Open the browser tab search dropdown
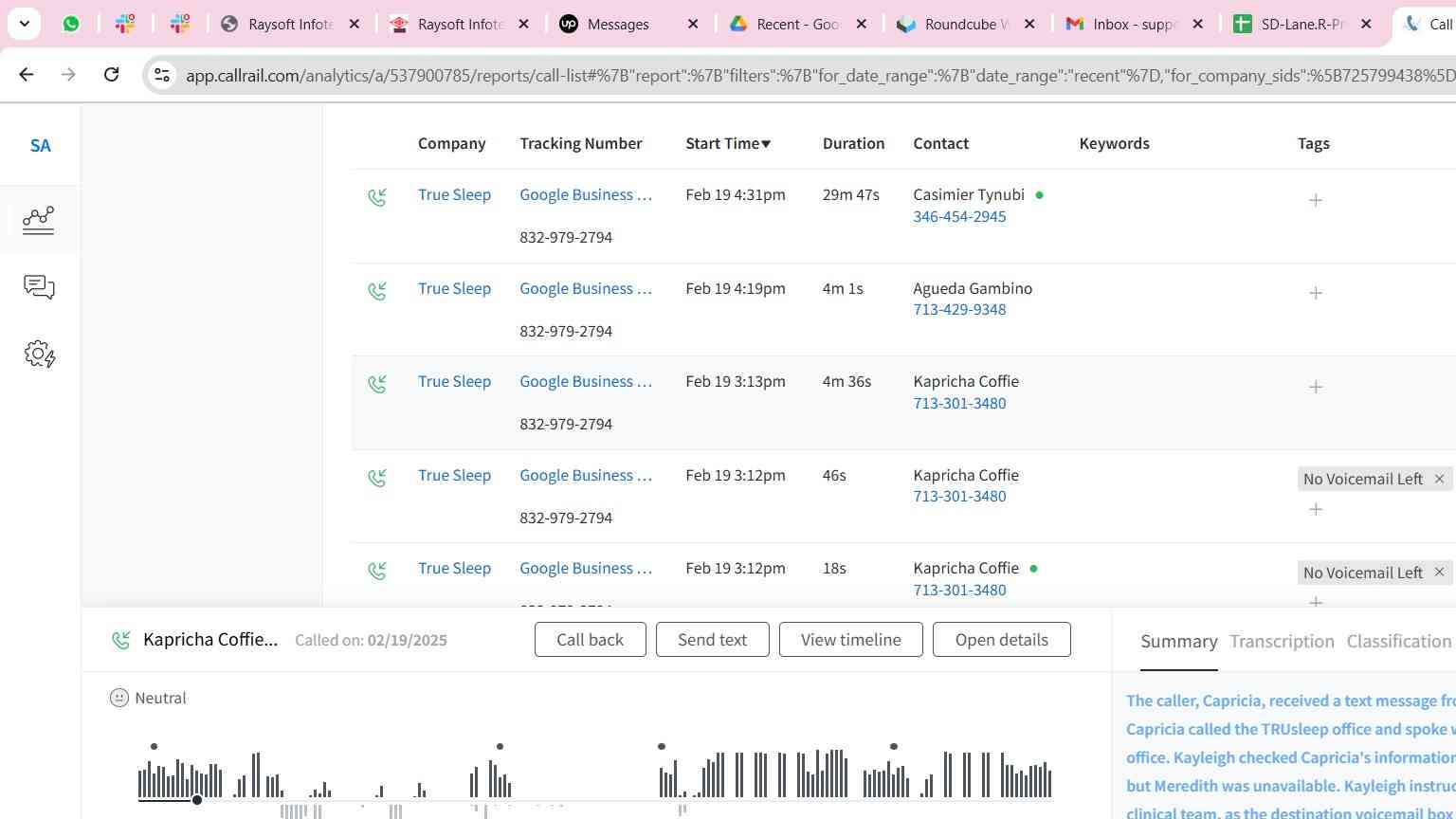 24,24
